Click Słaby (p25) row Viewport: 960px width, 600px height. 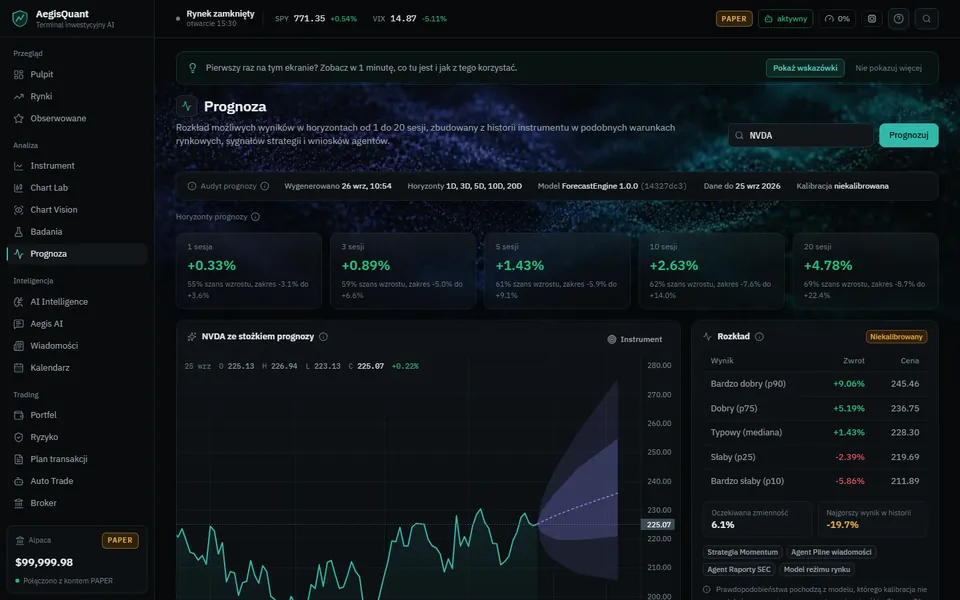point(815,457)
